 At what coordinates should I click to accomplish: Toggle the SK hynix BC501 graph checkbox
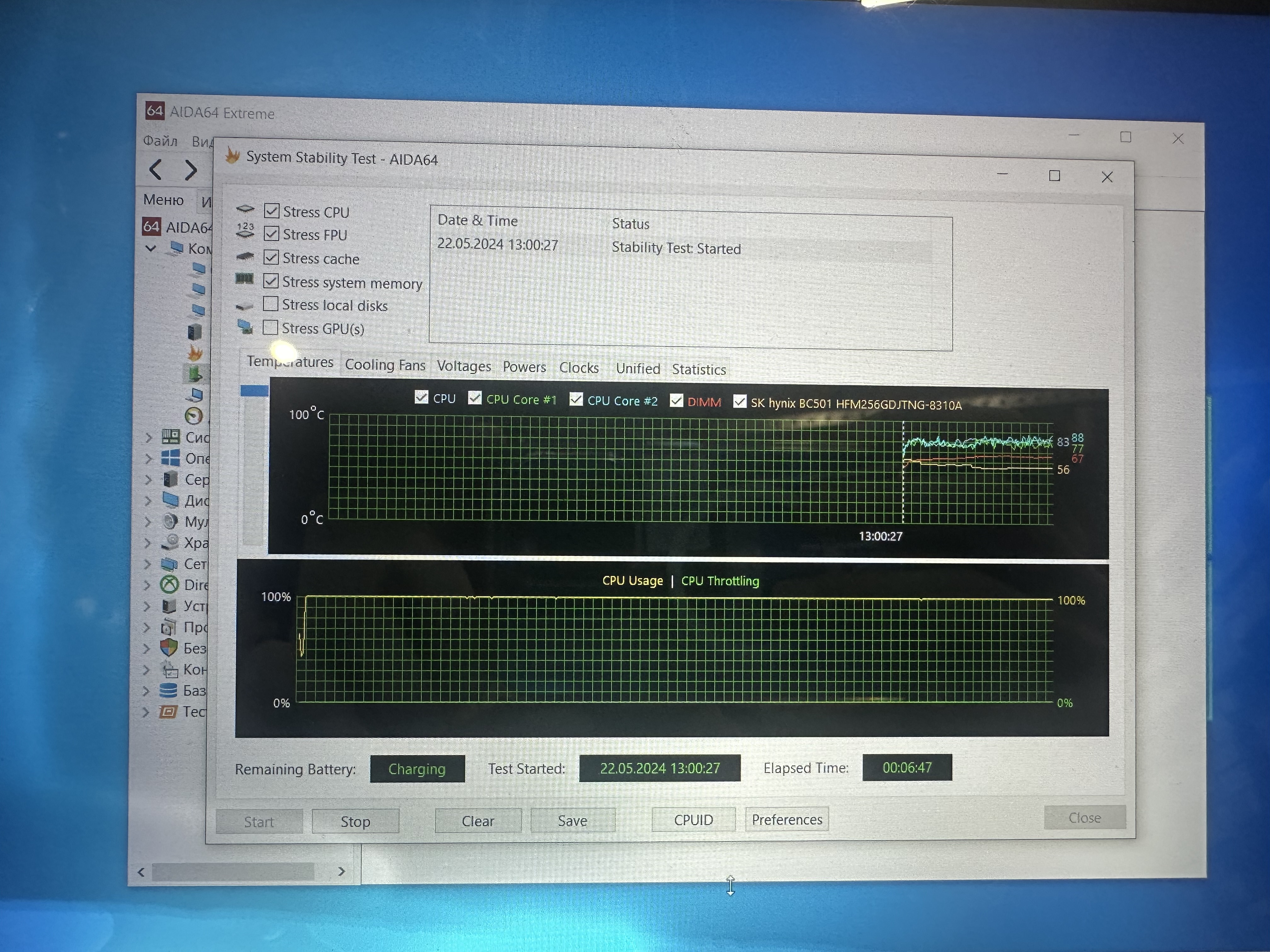click(x=740, y=401)
